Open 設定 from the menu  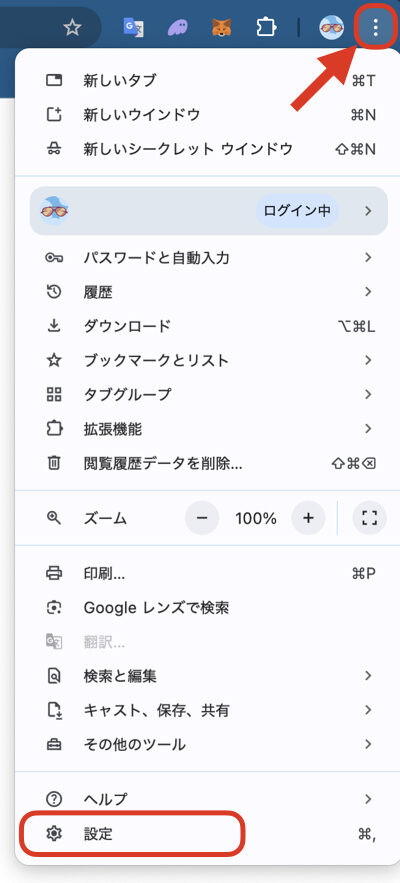208,833
